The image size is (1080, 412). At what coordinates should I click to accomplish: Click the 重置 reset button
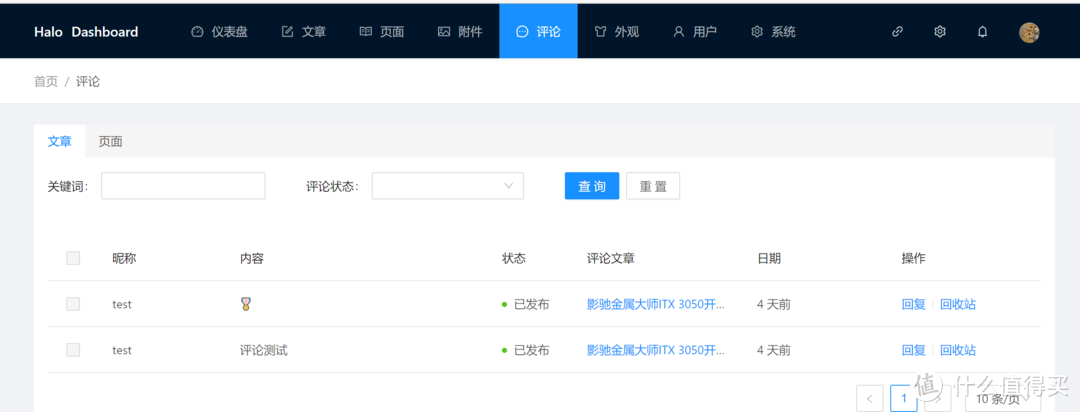click(x=653, y=186)
